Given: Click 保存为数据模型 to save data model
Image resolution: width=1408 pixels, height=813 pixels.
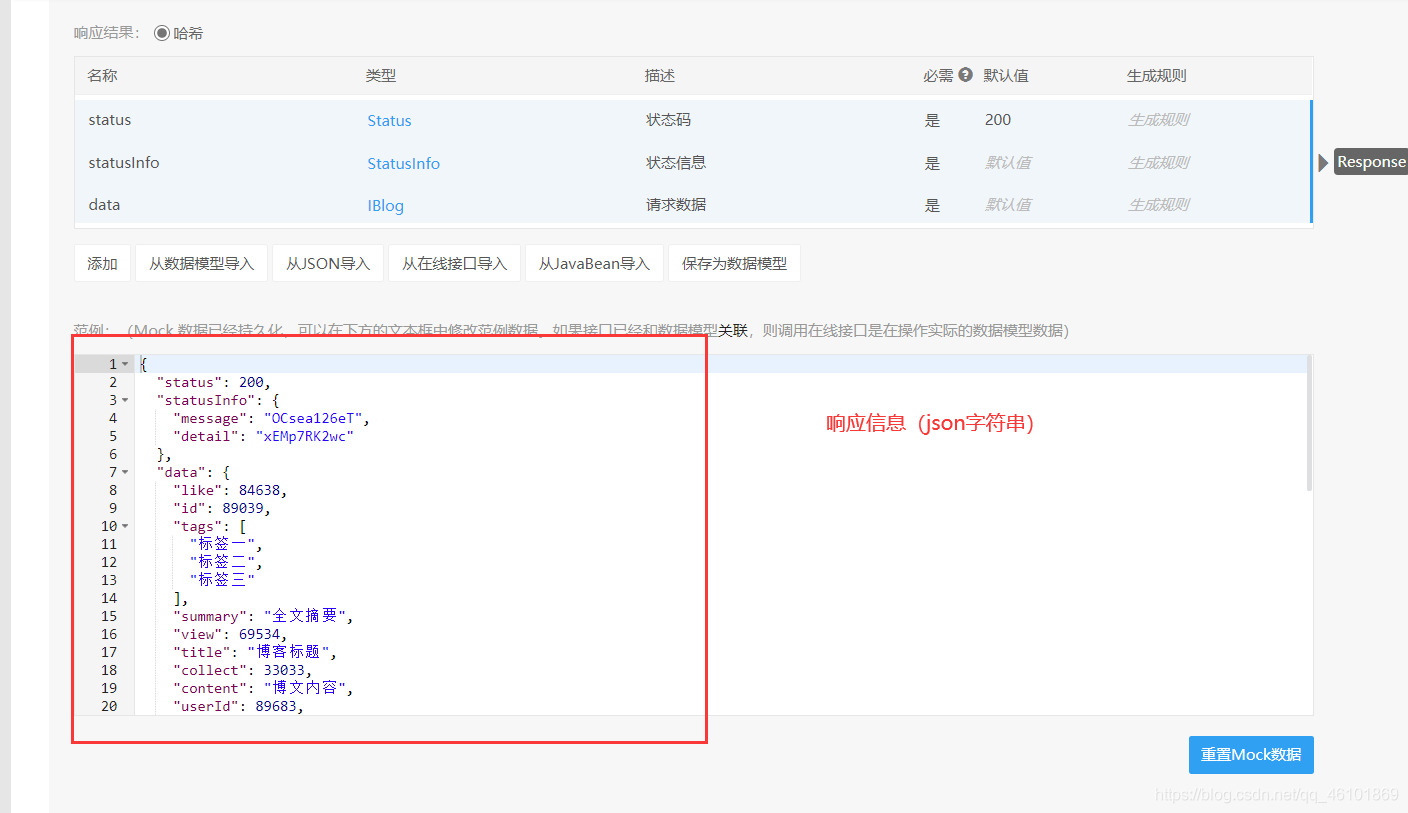Looking at the screenshot, I should (735, 262).
